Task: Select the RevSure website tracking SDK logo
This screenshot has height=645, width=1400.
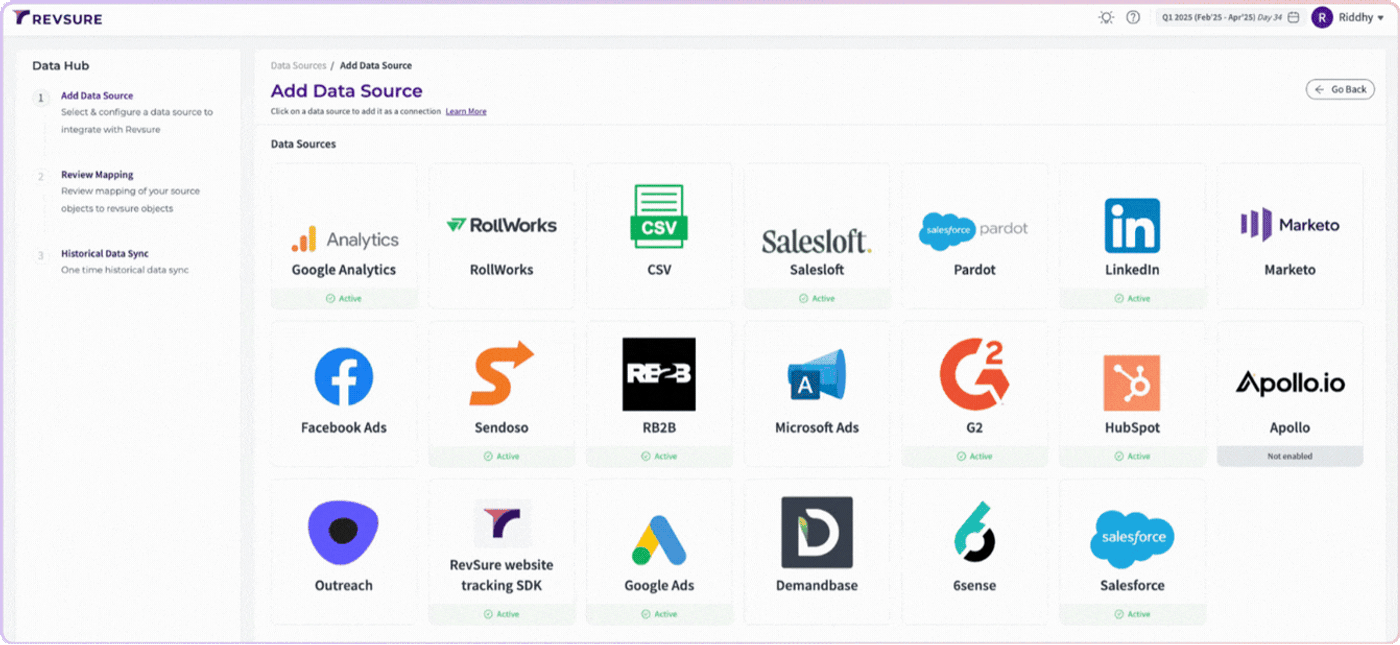Action: (502, 523)
